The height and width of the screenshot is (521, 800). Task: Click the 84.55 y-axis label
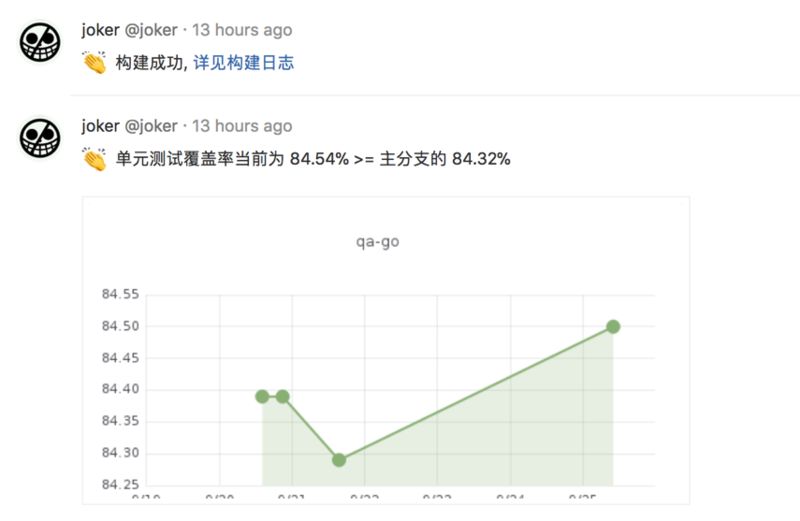pyautogui.click(x=120, y=294)
